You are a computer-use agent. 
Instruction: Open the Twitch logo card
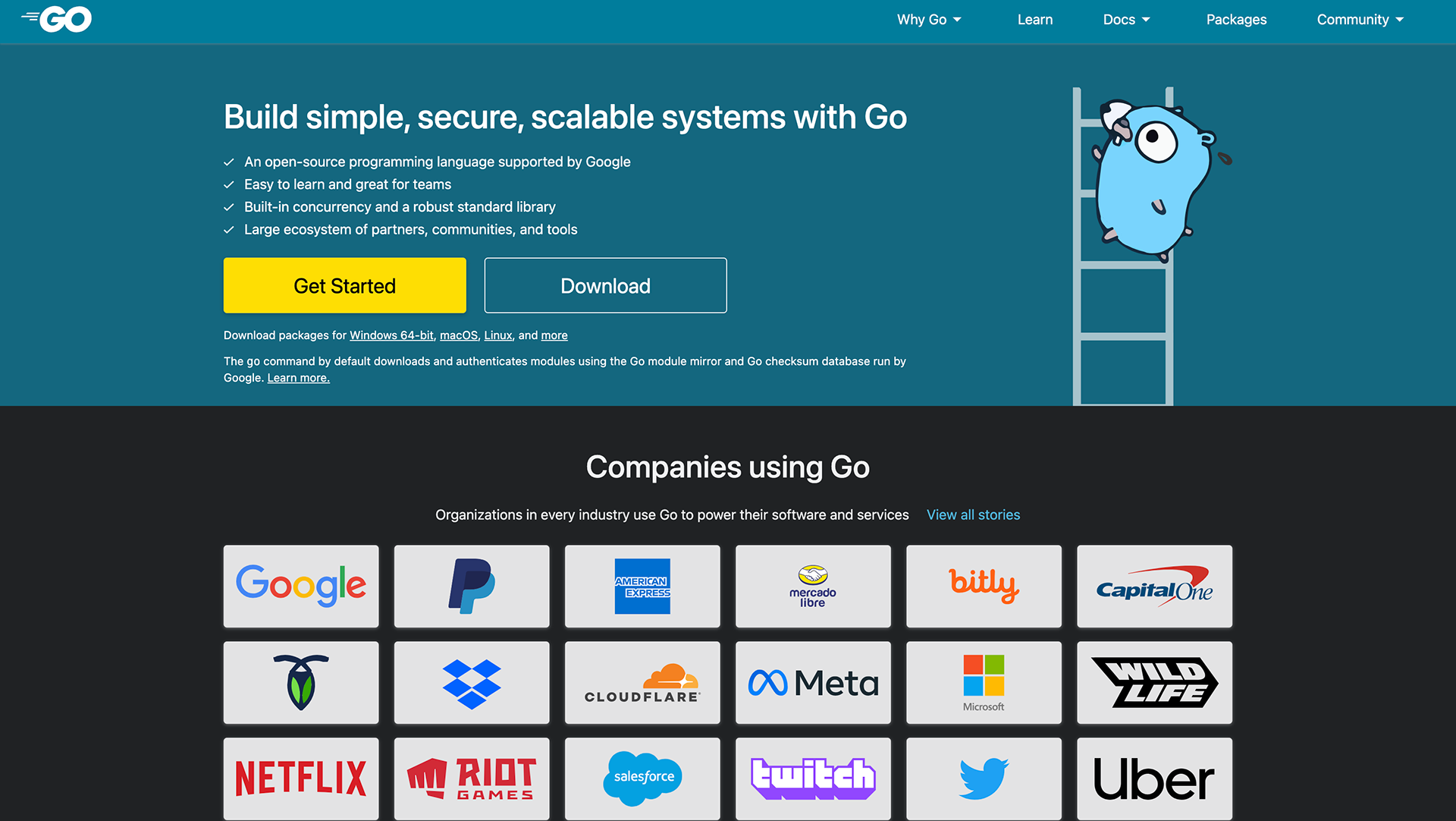[813, 779]
